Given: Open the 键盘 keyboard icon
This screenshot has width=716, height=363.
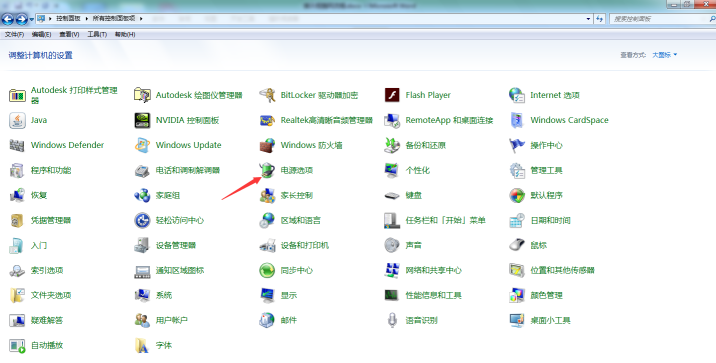Looking at the screenshot, I should tap(392, 195).
